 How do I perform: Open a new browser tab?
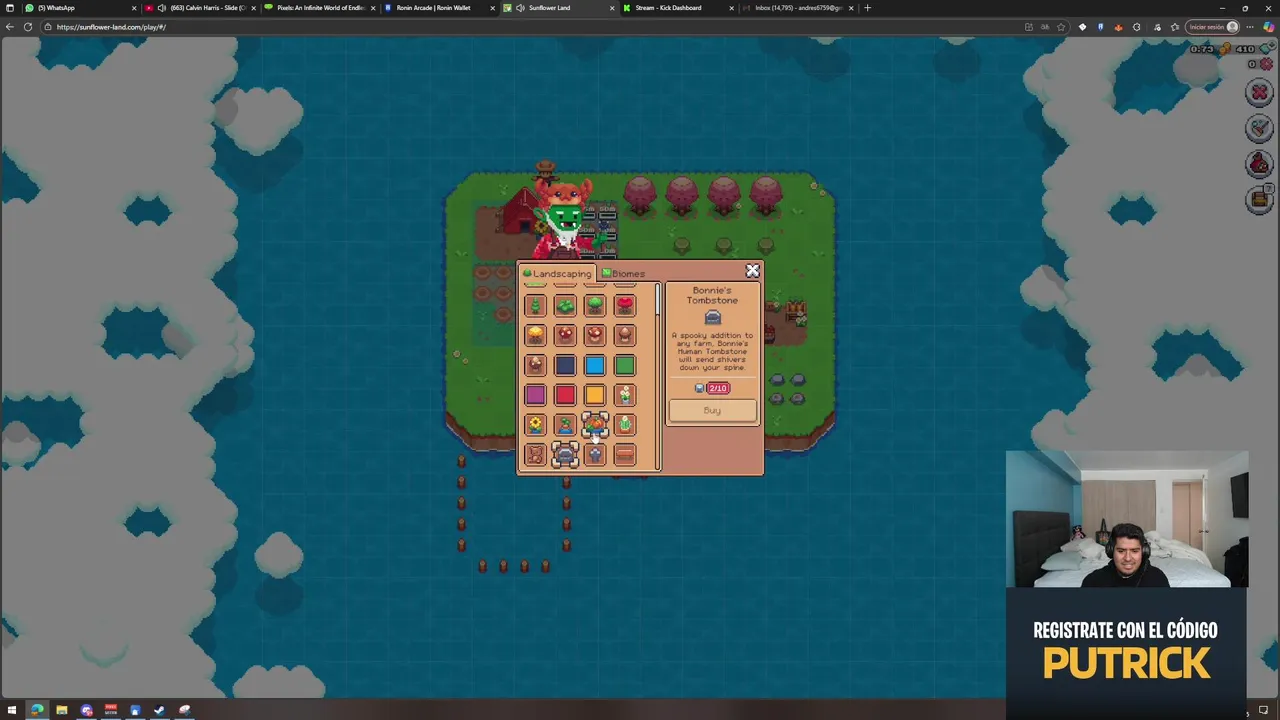(867, 8)
